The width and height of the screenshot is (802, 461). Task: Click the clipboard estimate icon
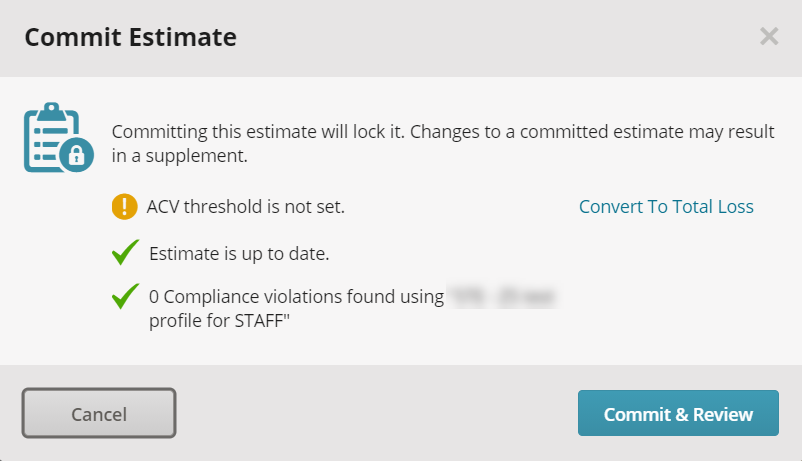[58, 137]
